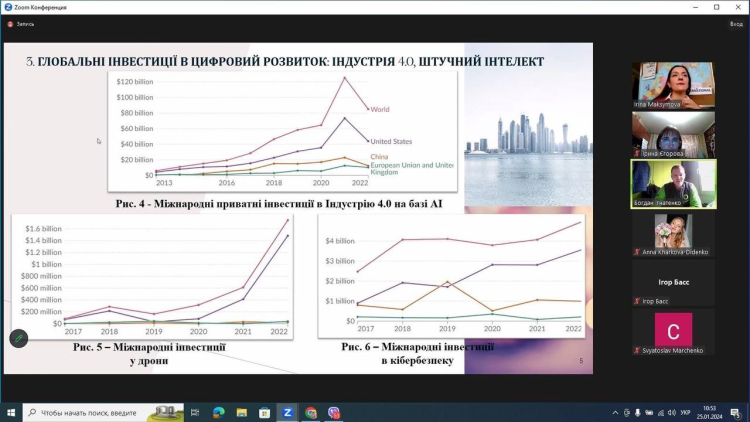Select Ігор Басс participant tile
Viewport: 750px width, 422px height.
click(x=673, y=282)
